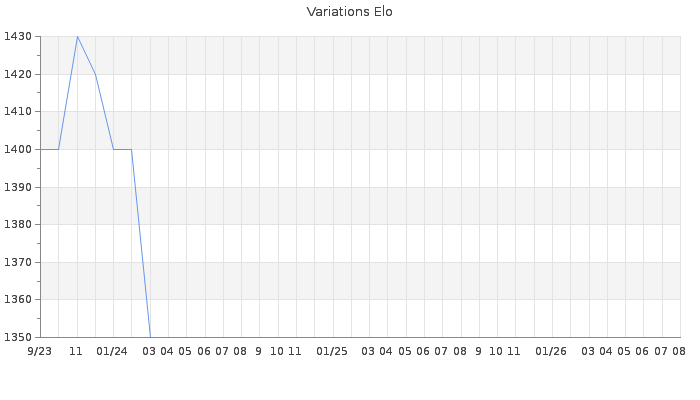Click the 9/23 x-axis label
The height and width of the screenshot is (400, 700).
coord(40,352)
